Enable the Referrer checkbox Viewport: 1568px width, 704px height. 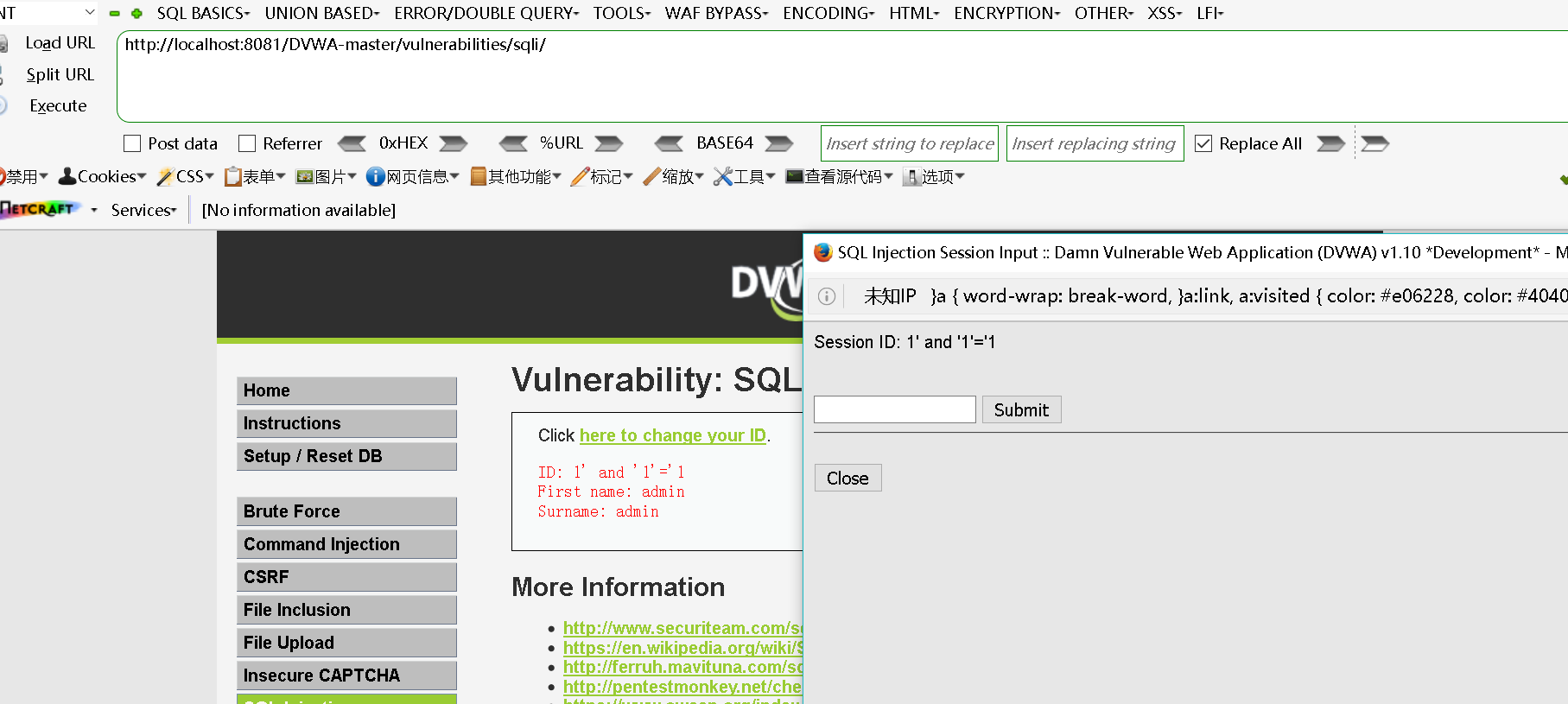click(247, 143)
